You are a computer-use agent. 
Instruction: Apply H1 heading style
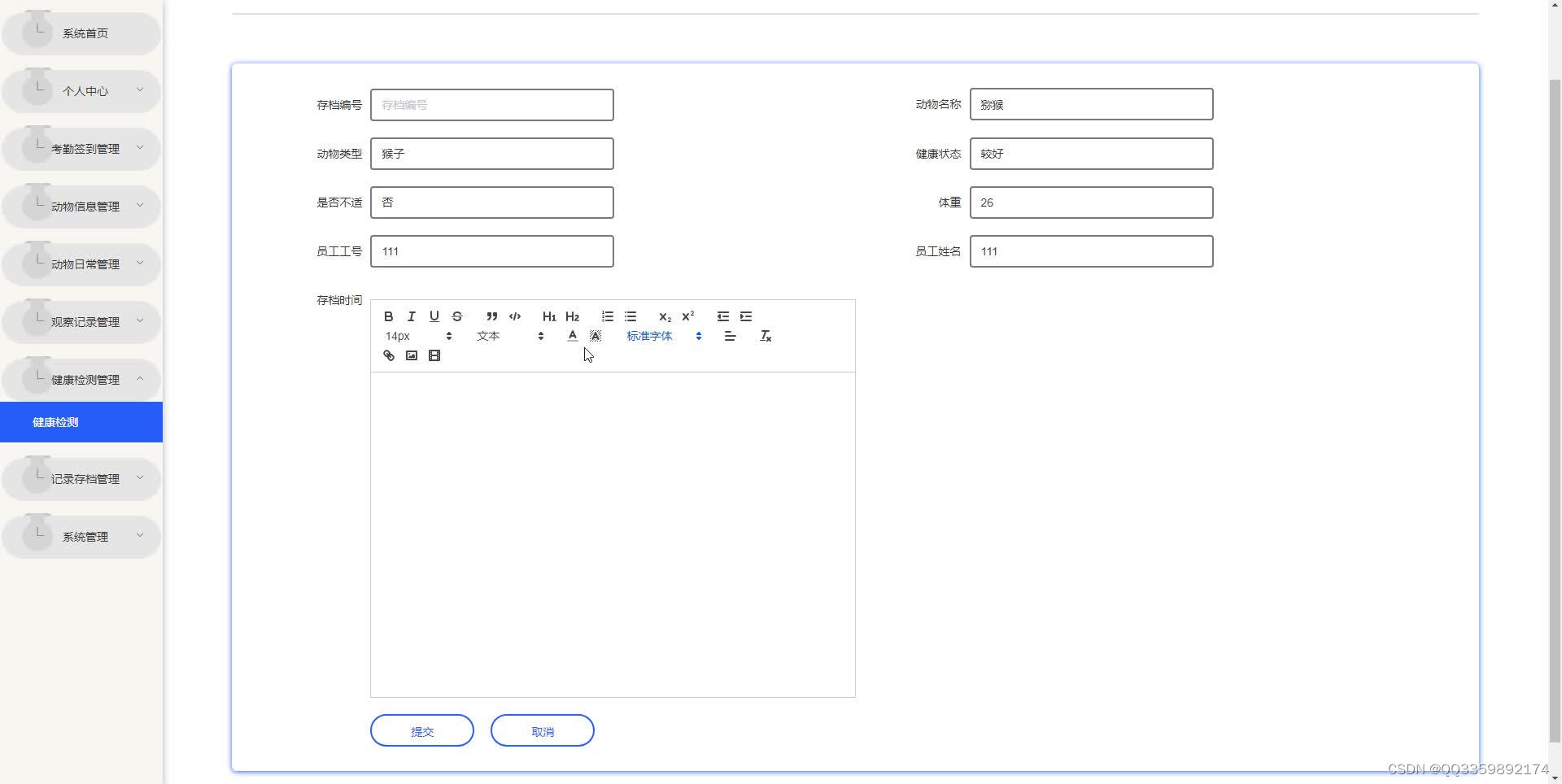(549, 316)
